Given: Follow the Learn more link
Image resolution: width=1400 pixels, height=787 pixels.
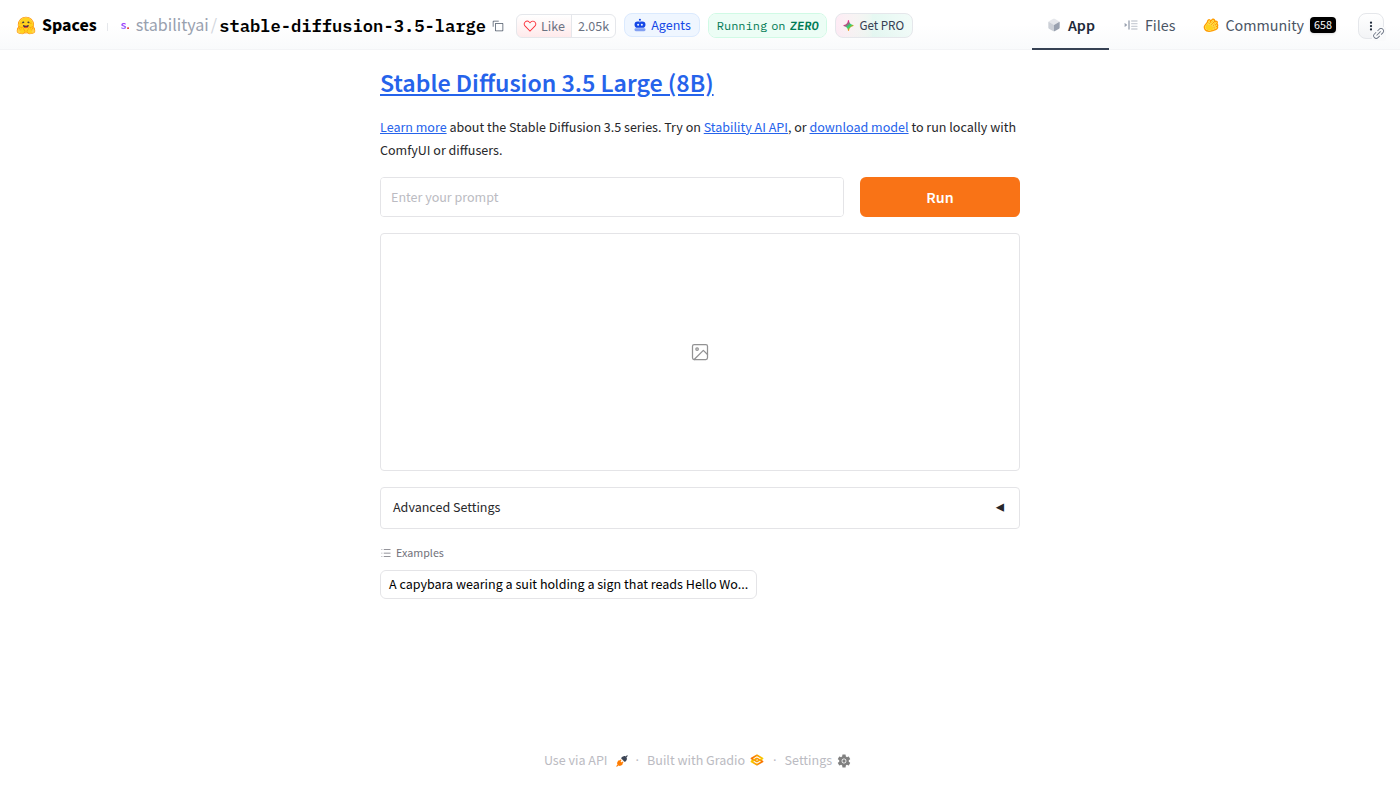Looking at the screenshot, I should click(413, 127).
